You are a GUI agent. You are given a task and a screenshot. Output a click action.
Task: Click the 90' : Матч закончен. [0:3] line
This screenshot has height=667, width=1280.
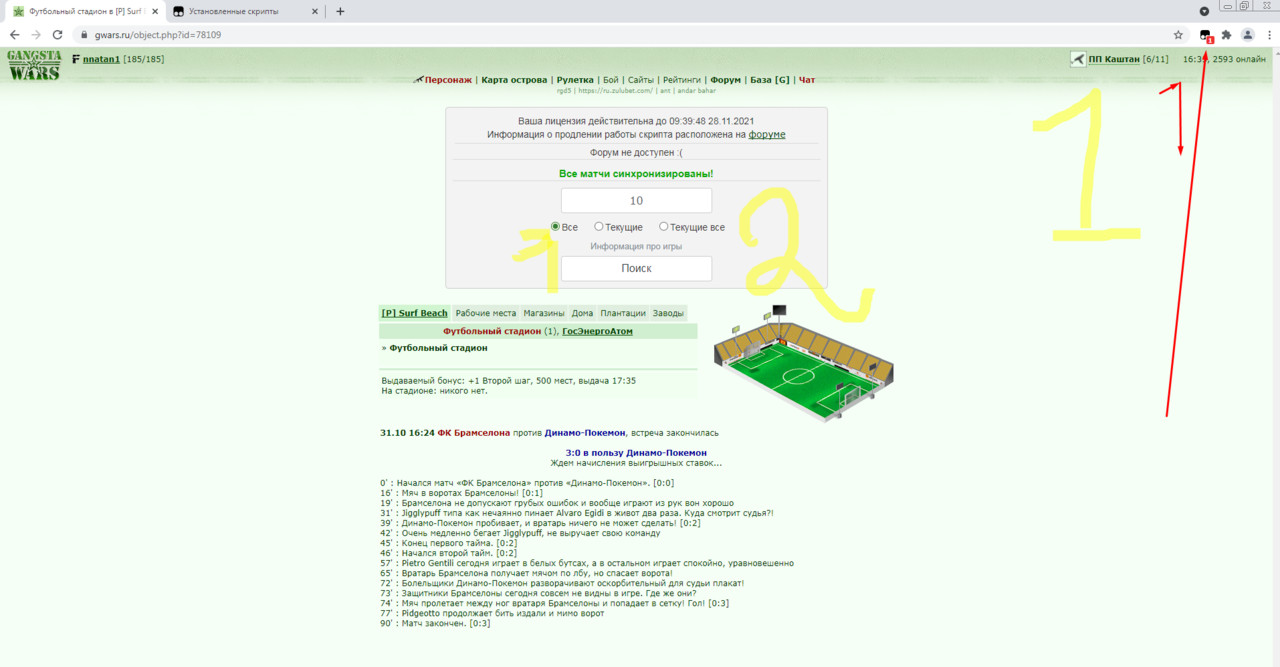[435, 624]
